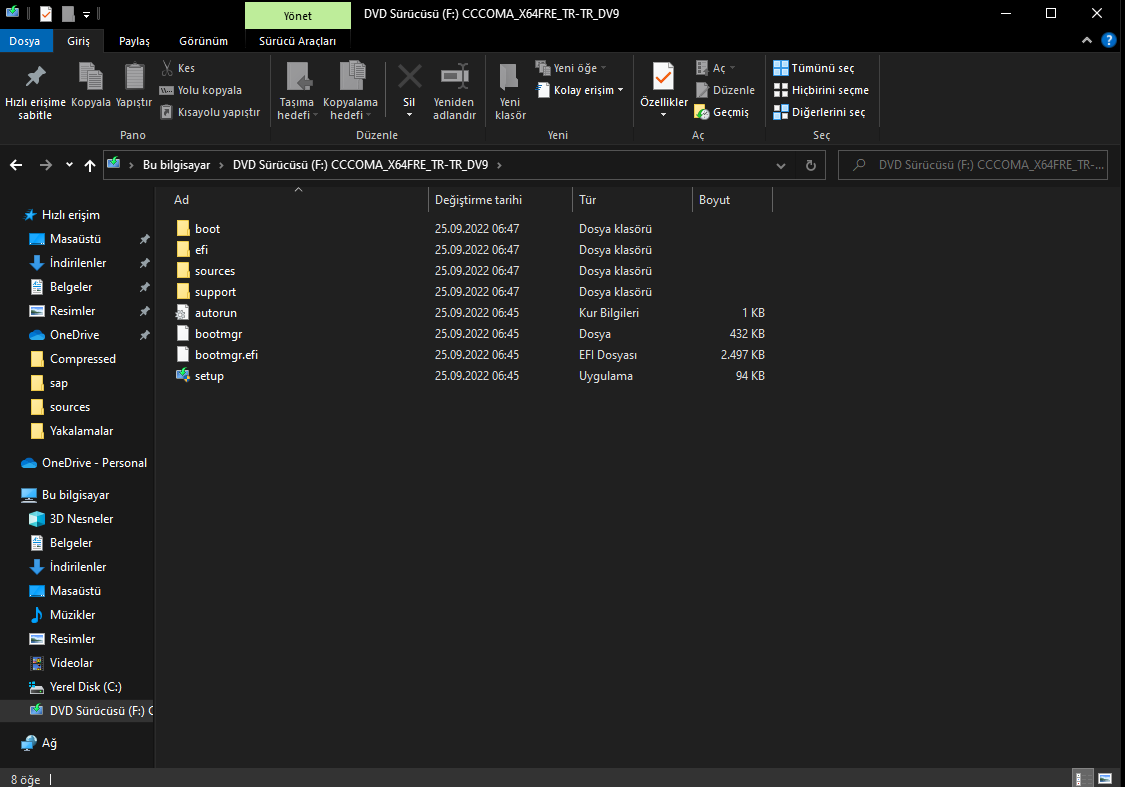Switch to the Görünüm ribbon tab
This screenshot has height=787, width=1125.
(204, 41)
